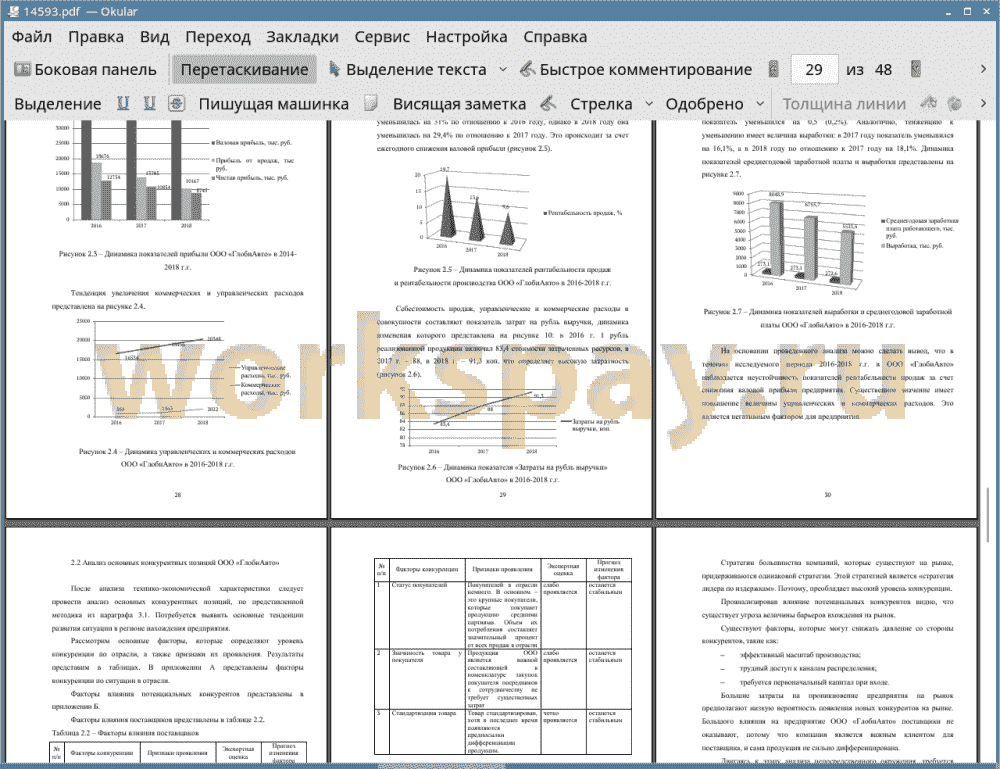The width and height of the screenshot is (1000, 769).
Task: Expand the Выделение текста tool dropdown arrow
Action: click(x=503, y=70)
